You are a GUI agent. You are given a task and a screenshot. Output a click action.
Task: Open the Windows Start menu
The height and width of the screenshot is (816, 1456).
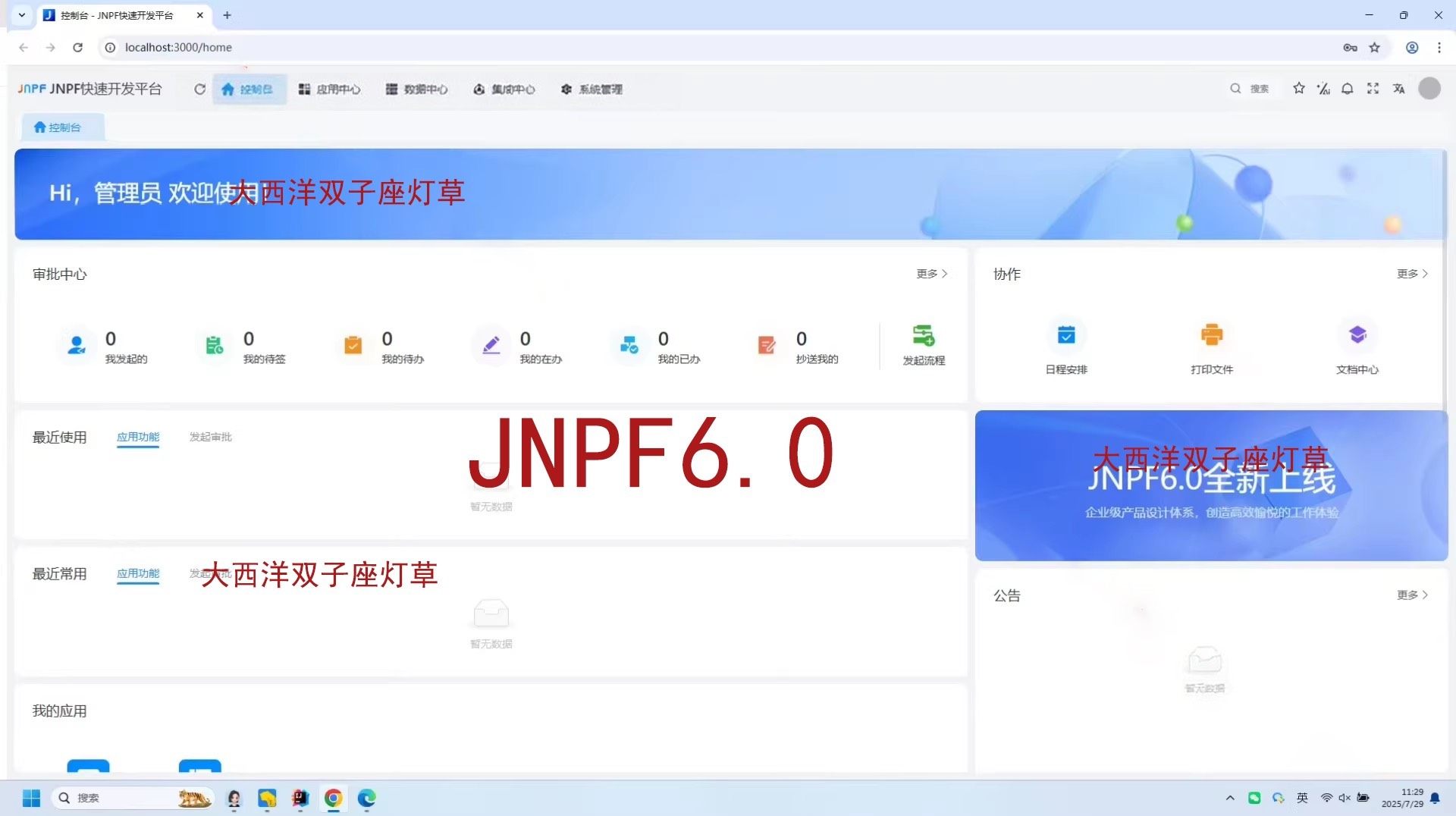pos(31,798)
